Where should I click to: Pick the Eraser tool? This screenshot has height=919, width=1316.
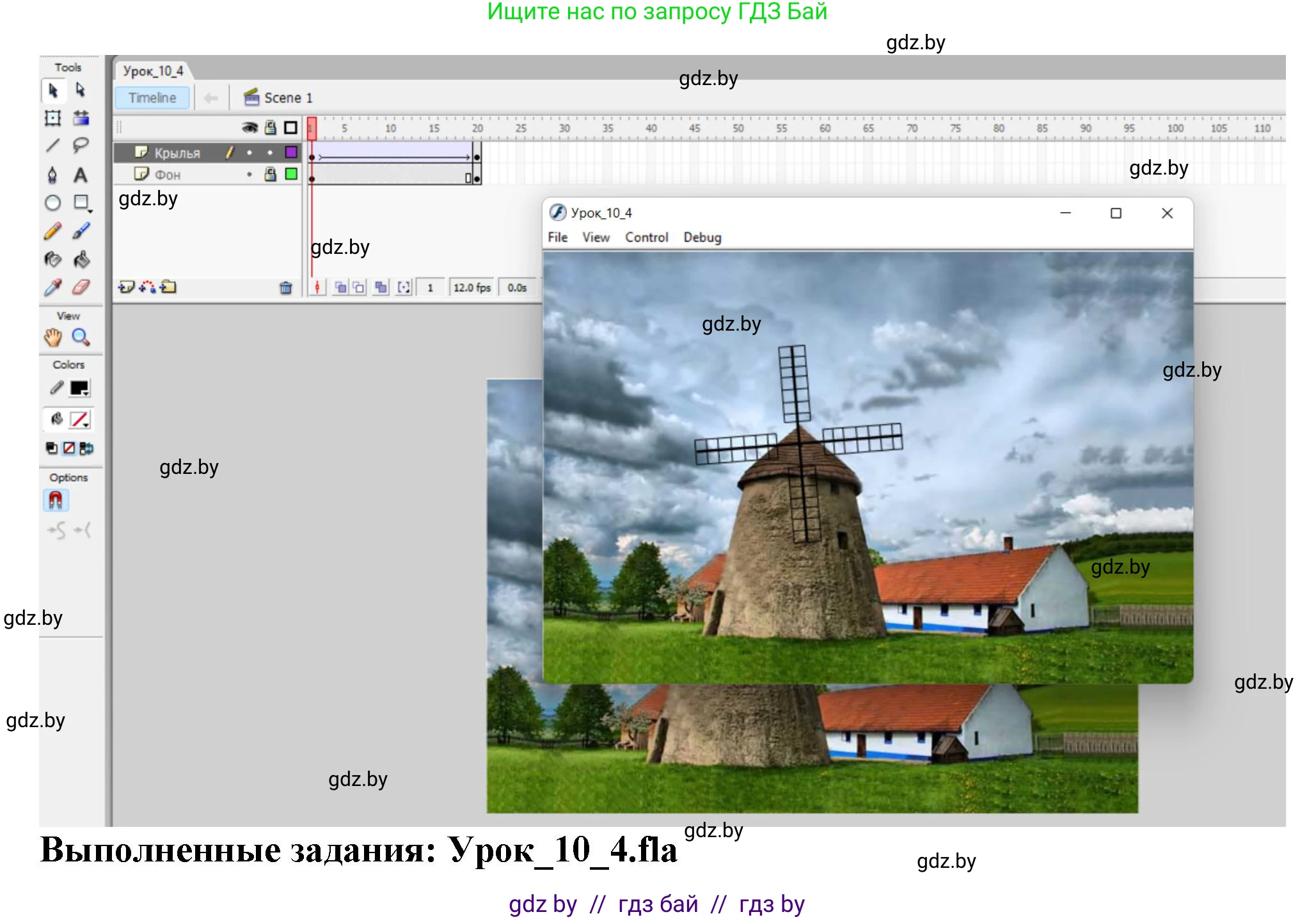[x=81, y=287]
